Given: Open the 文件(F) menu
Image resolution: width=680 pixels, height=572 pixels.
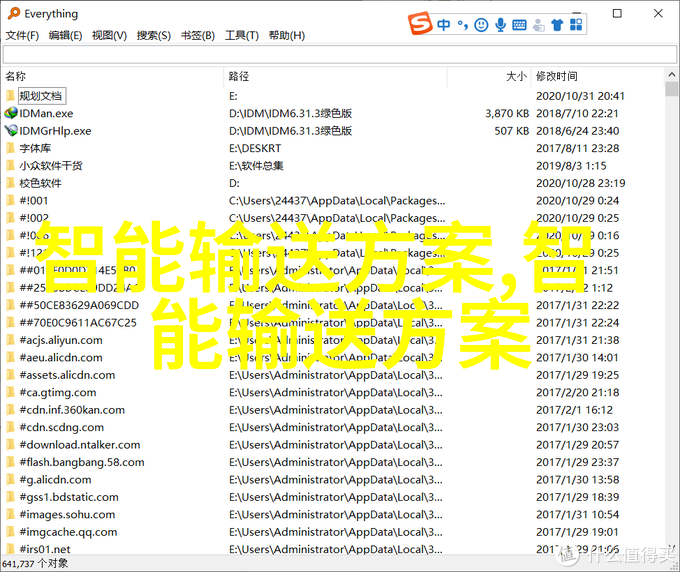Looking at the screenshot, I should pyautogui.click(x=22, y=36).
